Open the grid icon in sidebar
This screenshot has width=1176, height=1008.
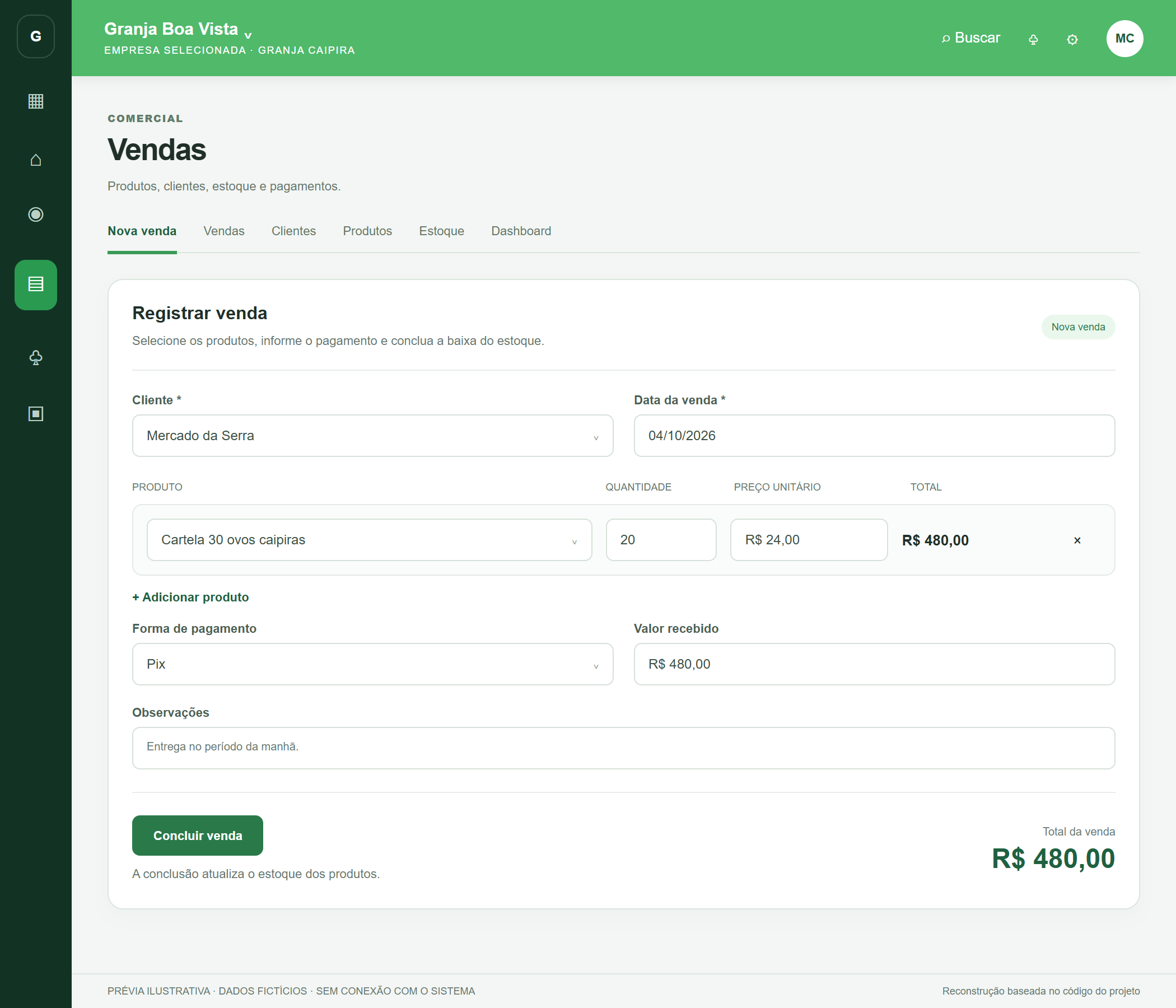point(36,101)
